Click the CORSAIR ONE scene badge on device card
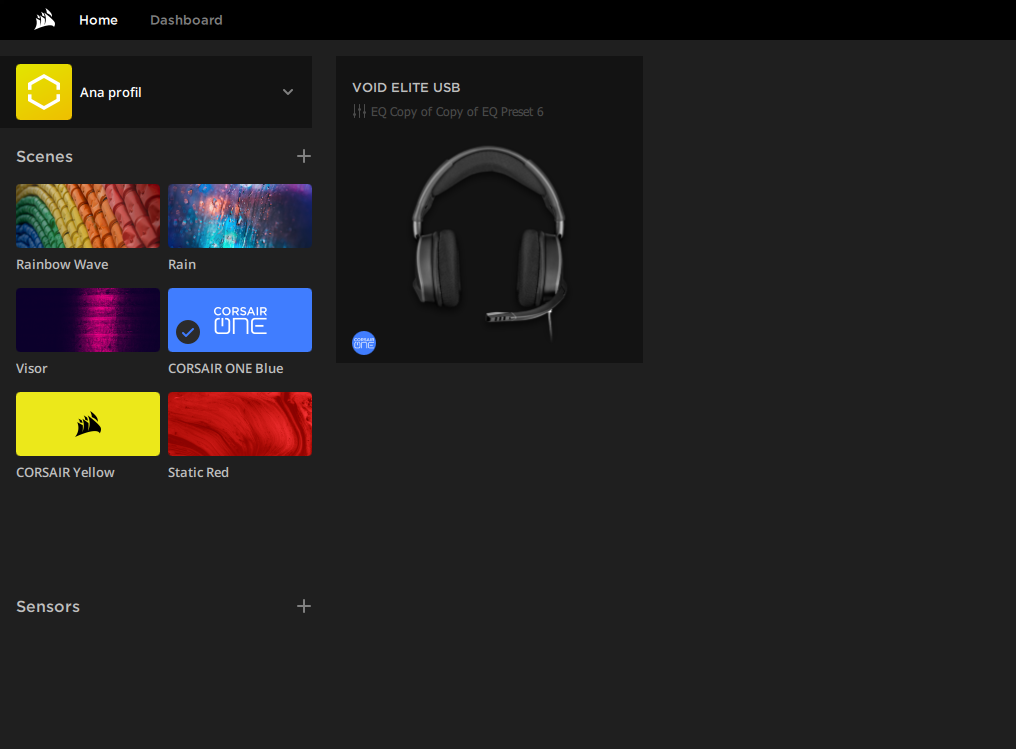This screenshot has height=749, width=1016. [x=364, y=343]
